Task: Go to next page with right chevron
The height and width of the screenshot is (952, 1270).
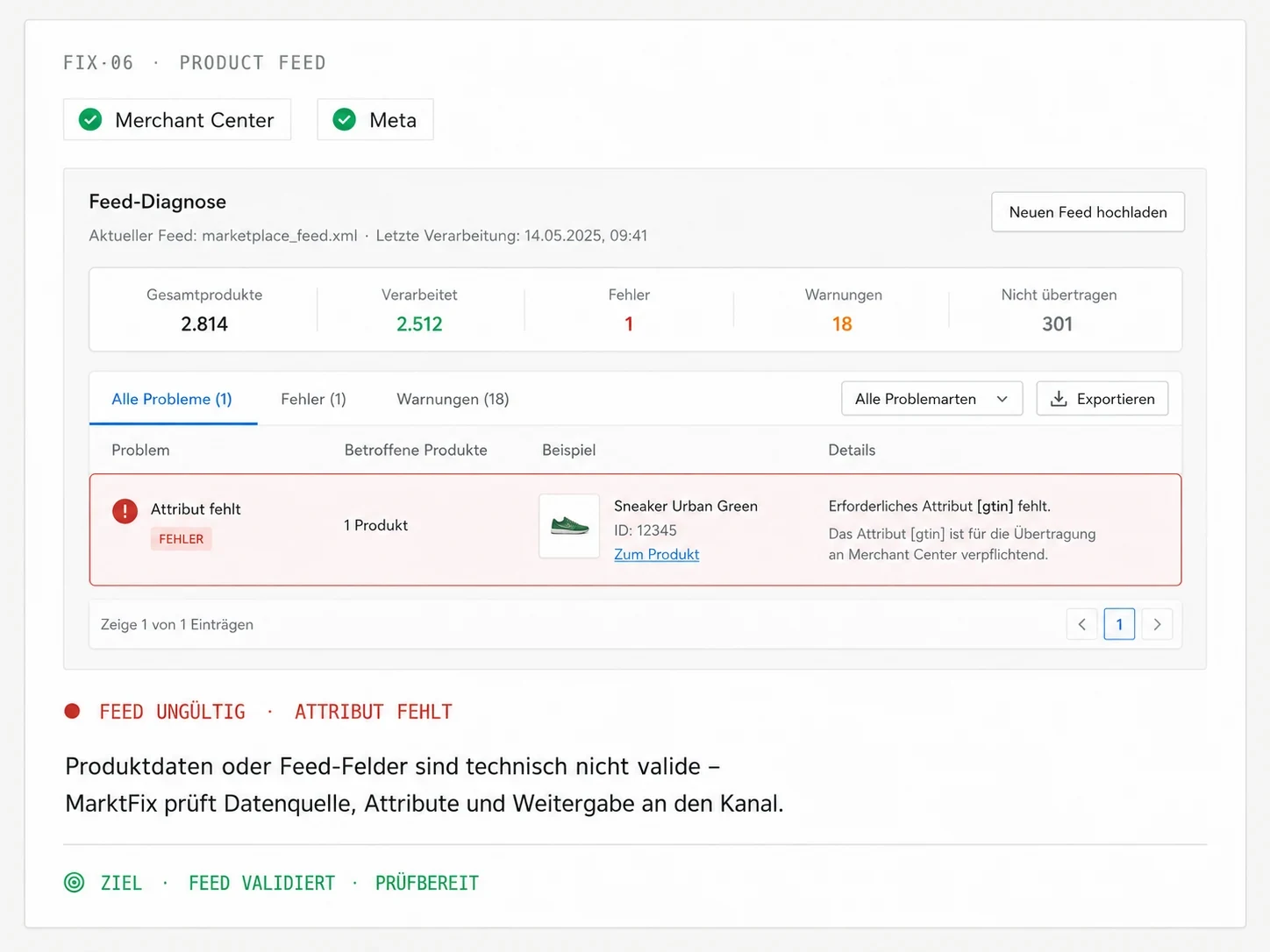Action: point(1158,624)
